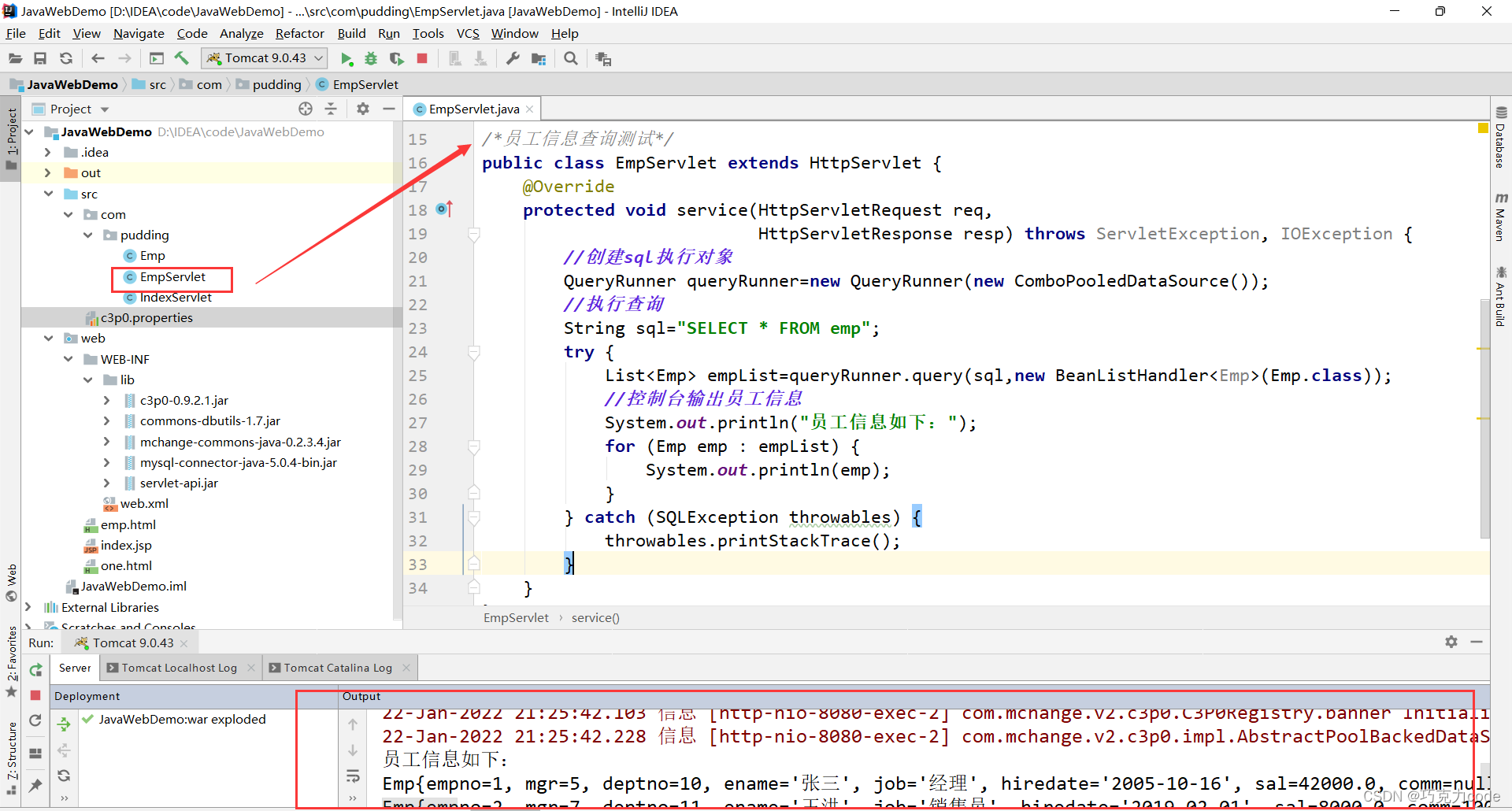Hide the Project panel with minus icon

389,109
